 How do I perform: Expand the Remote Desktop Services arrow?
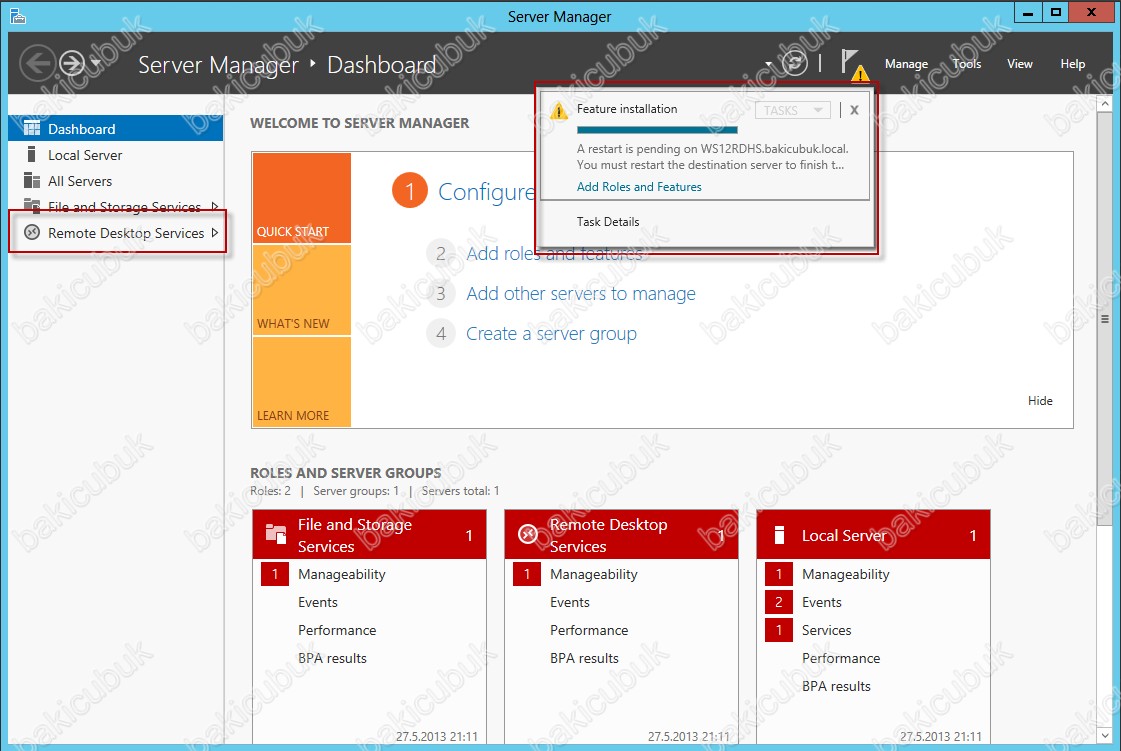tap(214, 232)
